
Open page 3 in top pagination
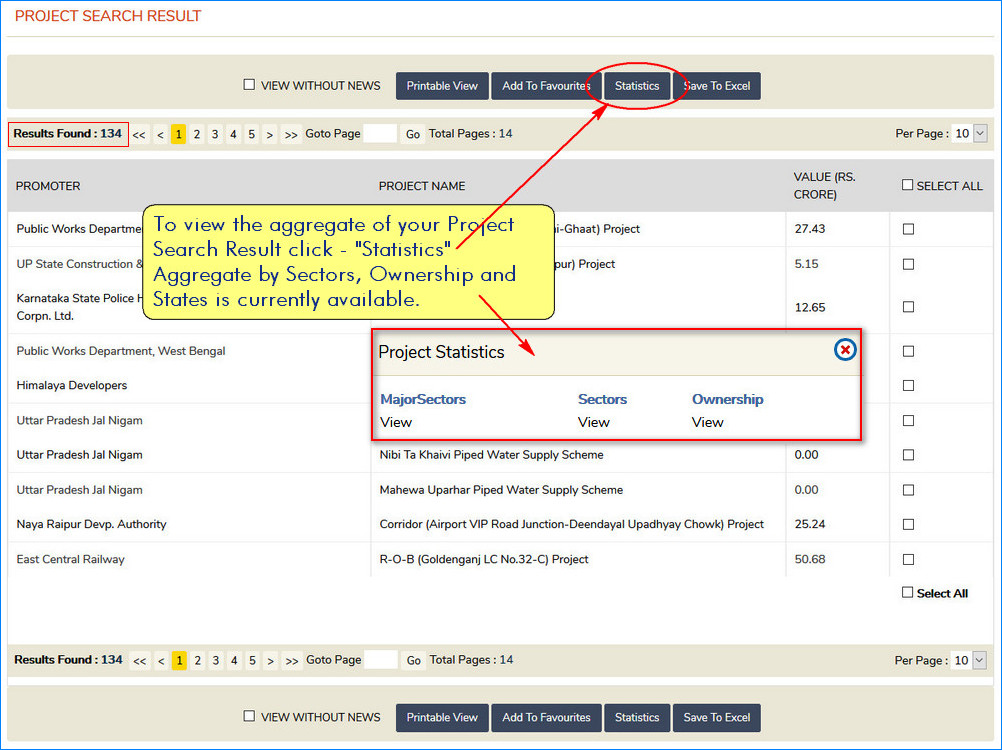click(x=215, y=135)
